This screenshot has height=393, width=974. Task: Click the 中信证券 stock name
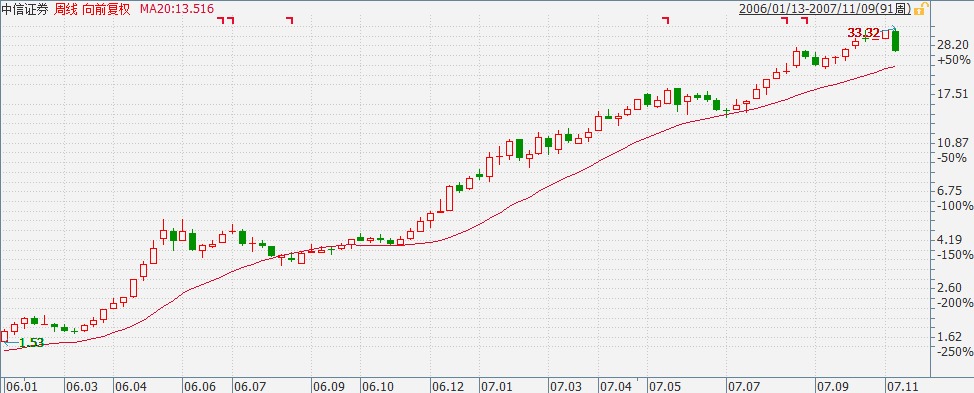[25, 9]
